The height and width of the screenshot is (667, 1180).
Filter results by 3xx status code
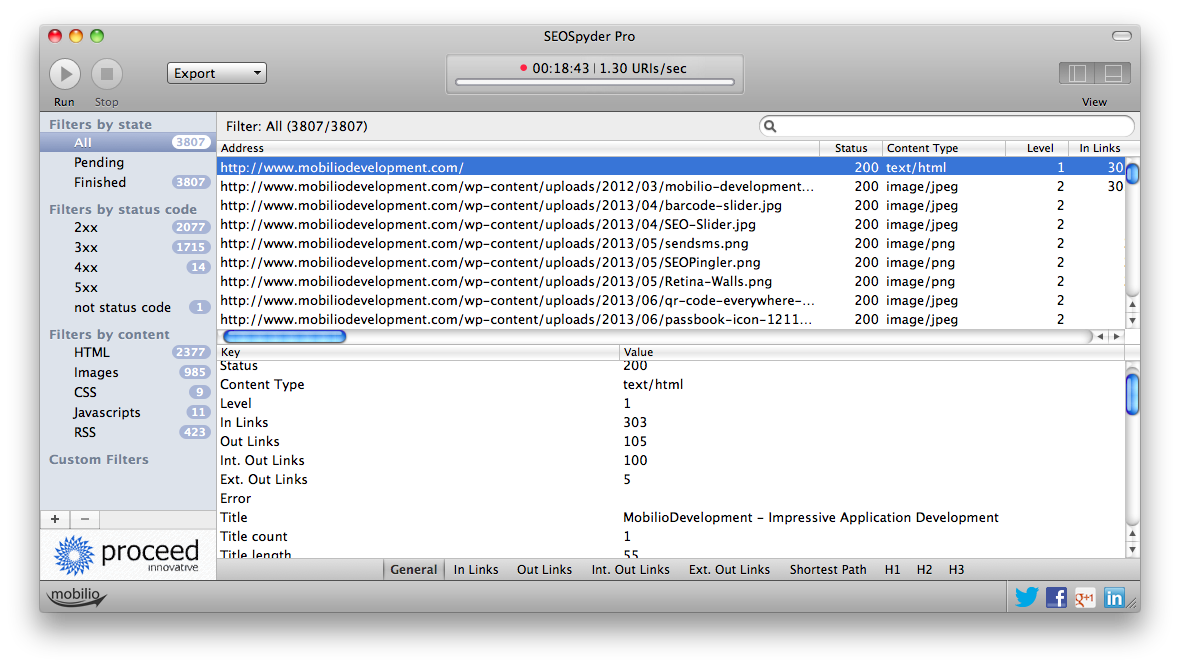[x=128, y=247]
